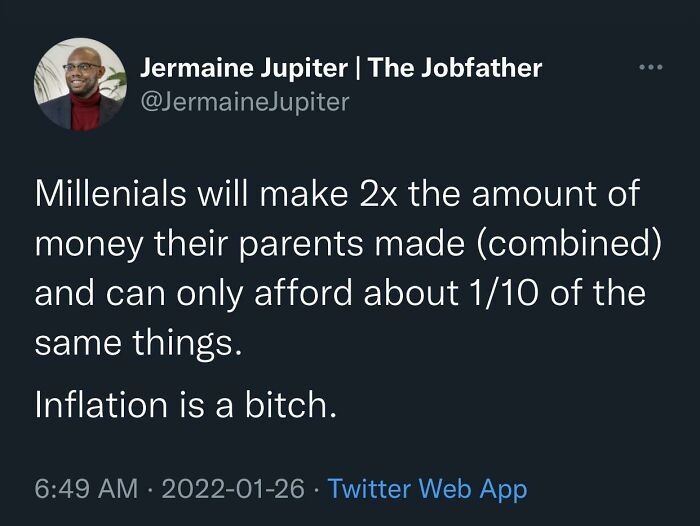Click Jermaine Jupiter's profile photo

[78, 84]
